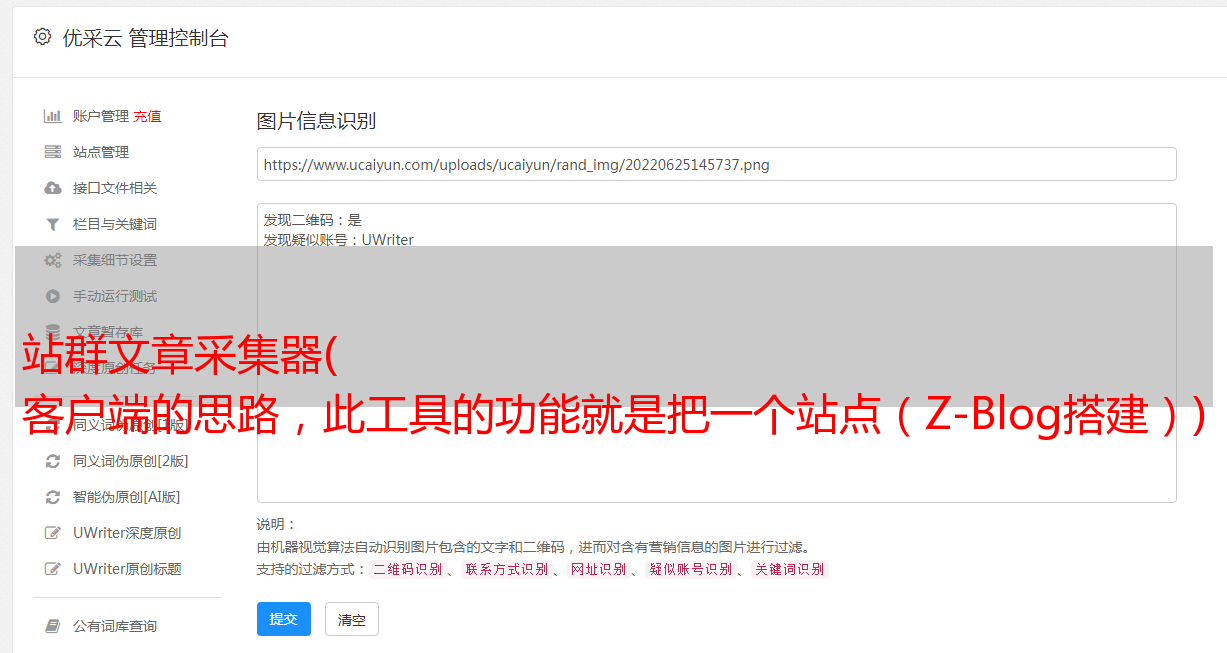Click the filter funnel icon beside 栏目与关键词
Image resolution: width=1227 pixels, height=653 pixels.
53,224
